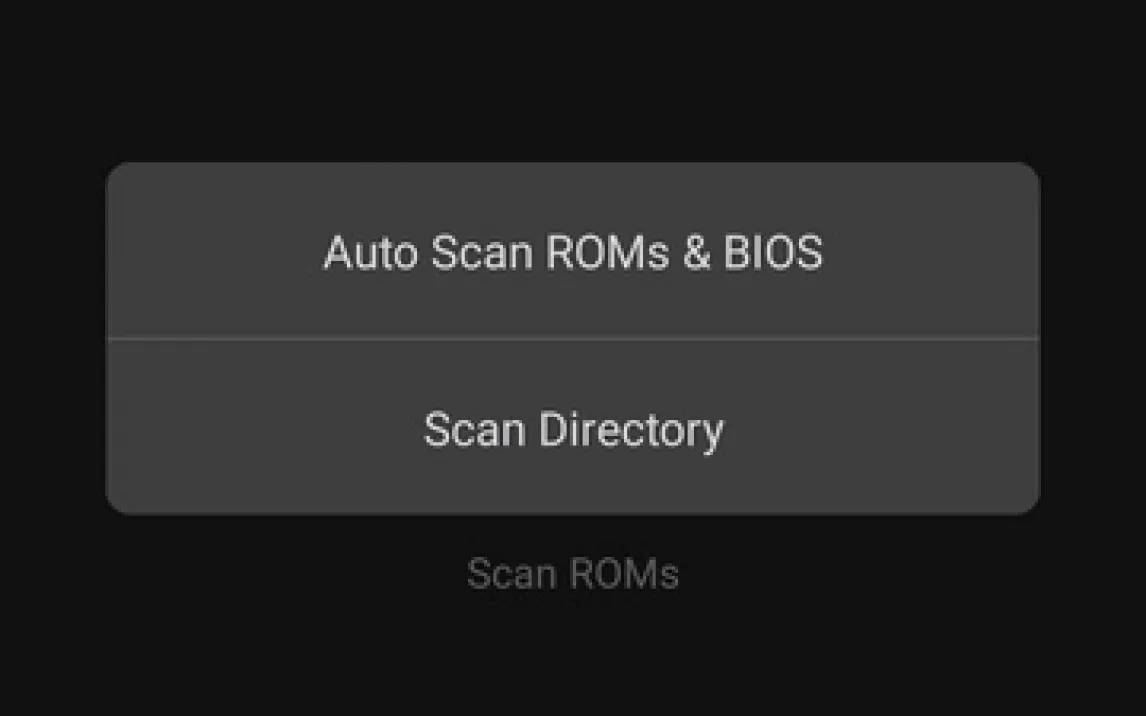The image size is (1146, 716).
Task: Click the divider between the two options
Action: (x=573, y=339)
